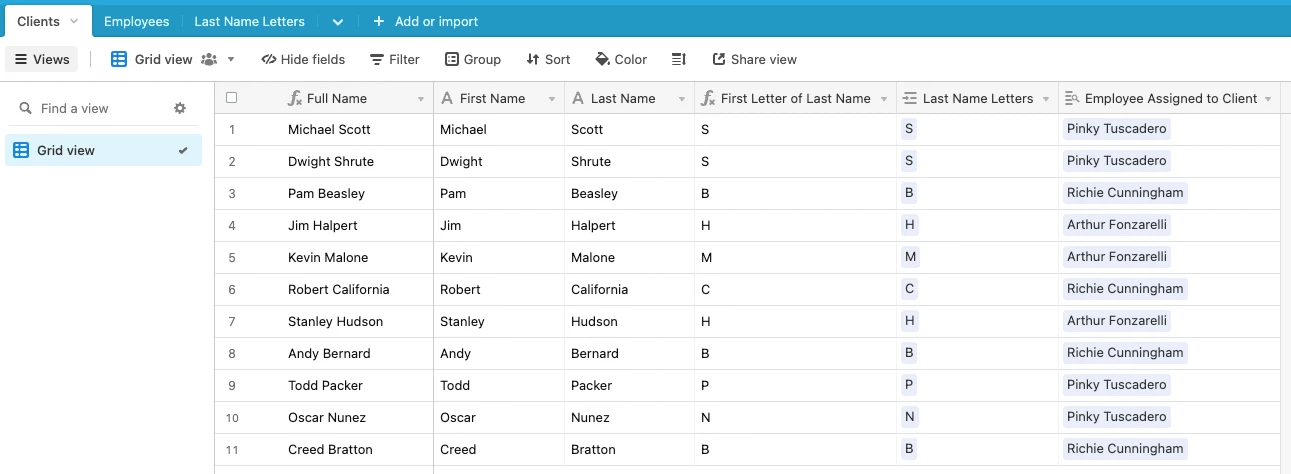Click the sidebar Grid view grid icon

point(21,150)
